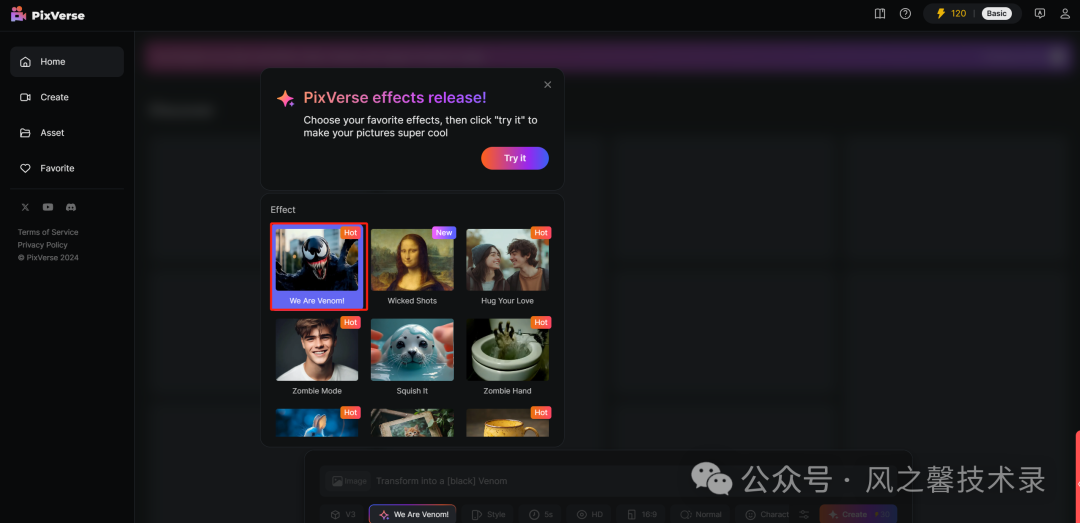Close the effects release popup
The image size is (1080, 523).
(548, 85)
